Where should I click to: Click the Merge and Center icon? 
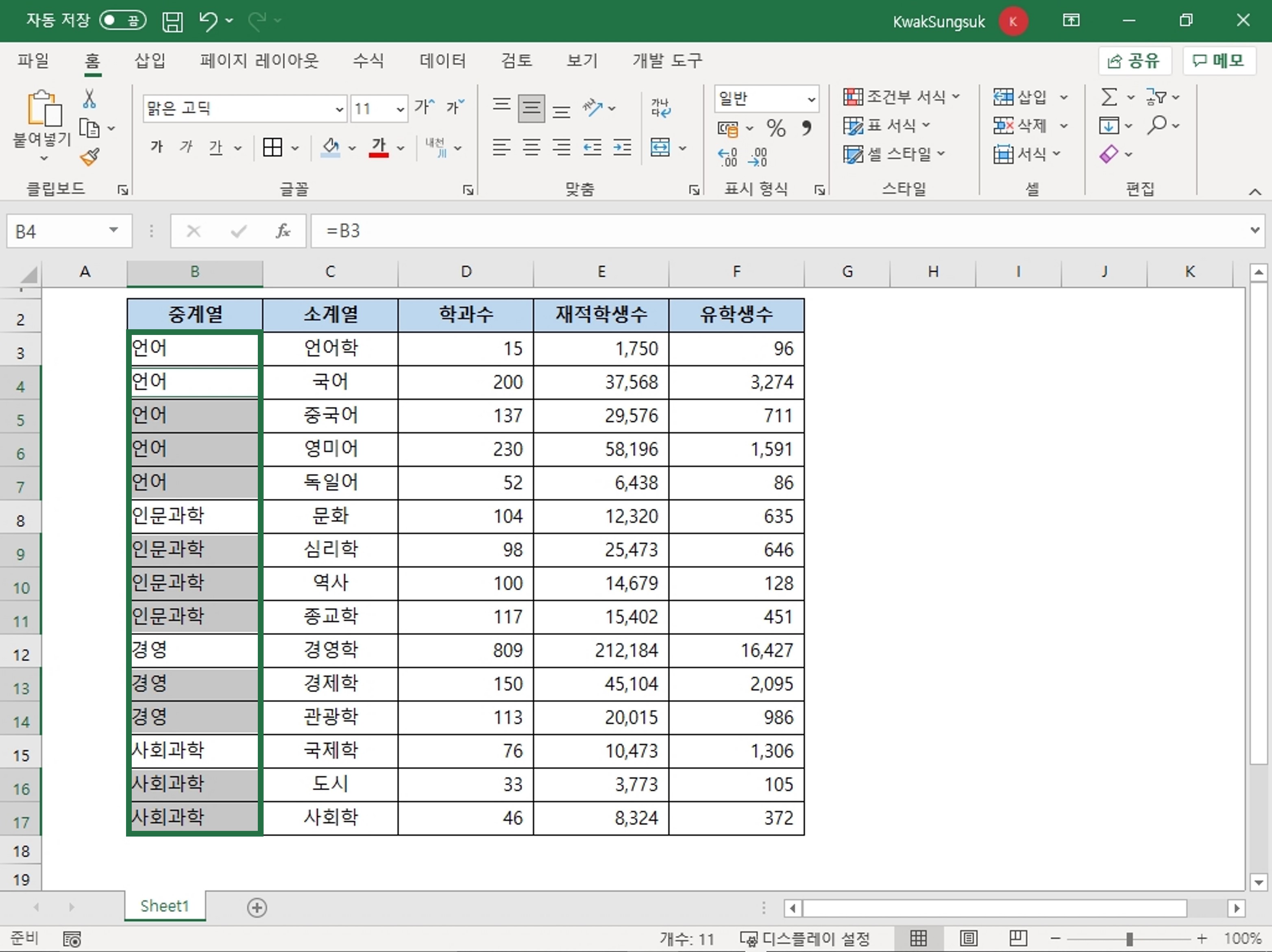click(x=660, y=148)
